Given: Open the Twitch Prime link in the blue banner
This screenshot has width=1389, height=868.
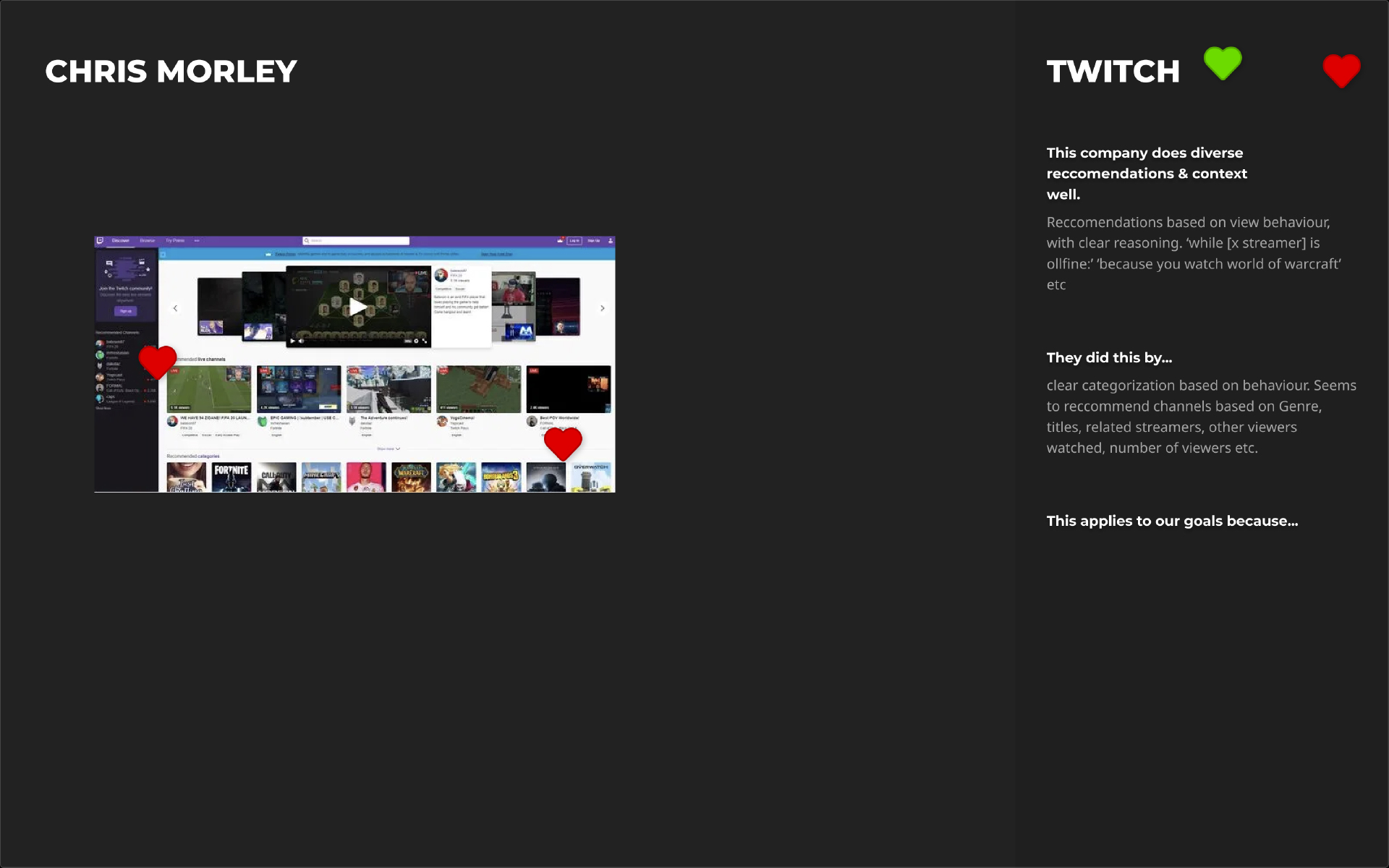Looking at the screenshot, I should coord(285,254).
